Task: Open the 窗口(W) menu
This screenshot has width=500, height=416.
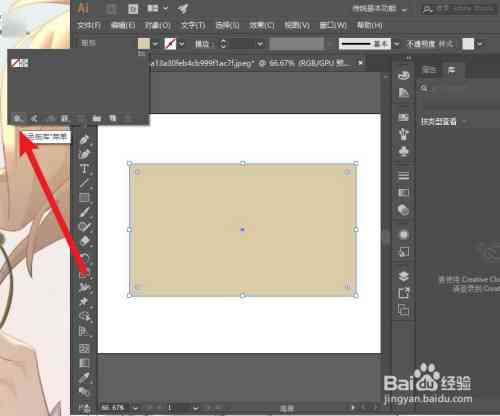Action: click(x=333, y=26)
